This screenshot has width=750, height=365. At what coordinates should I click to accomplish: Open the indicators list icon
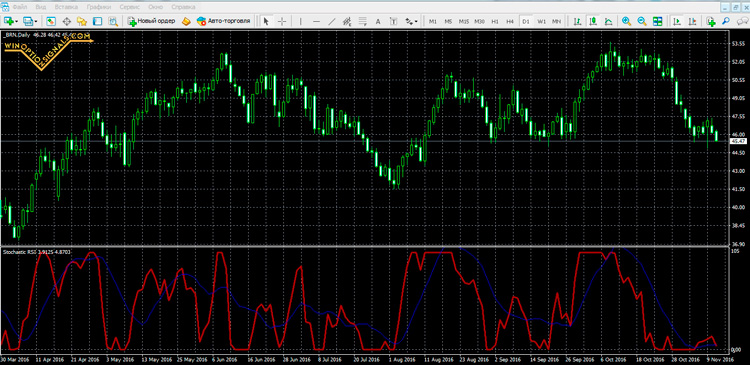pos(711,22)
